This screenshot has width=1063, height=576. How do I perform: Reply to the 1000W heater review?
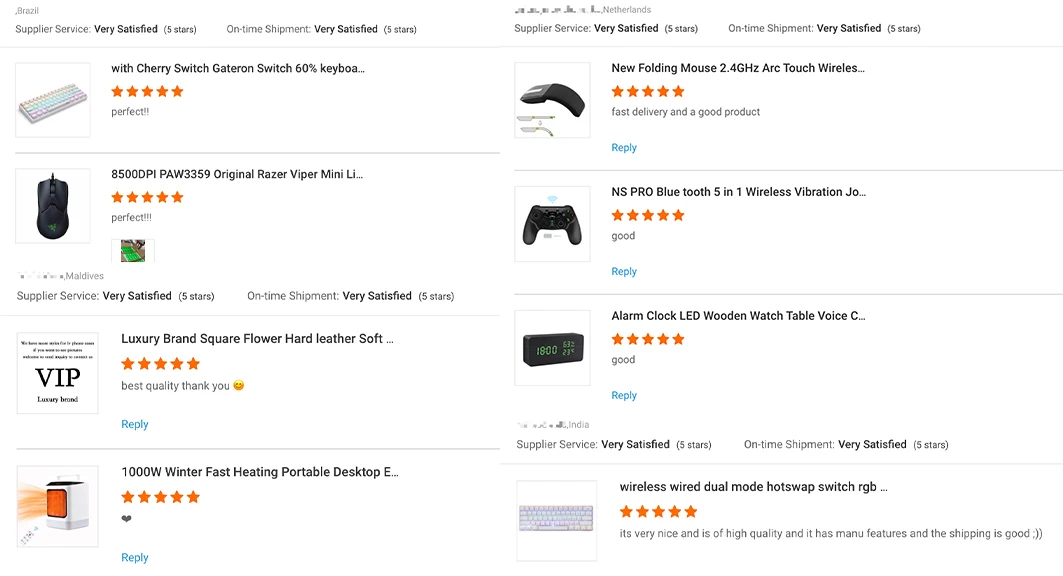pos(135,557)
